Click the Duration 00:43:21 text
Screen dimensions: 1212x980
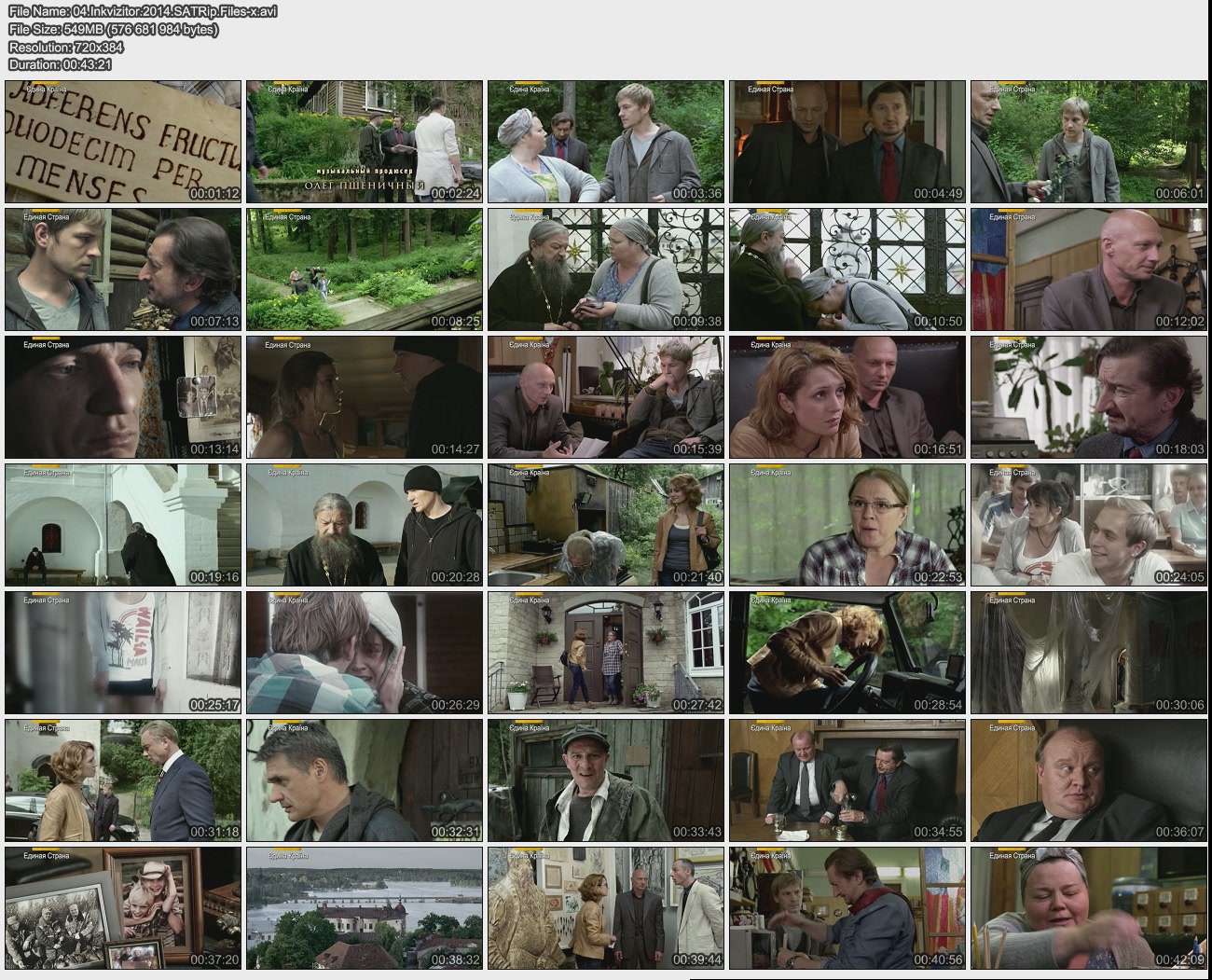pyautogui.click(x=60, y=64)
